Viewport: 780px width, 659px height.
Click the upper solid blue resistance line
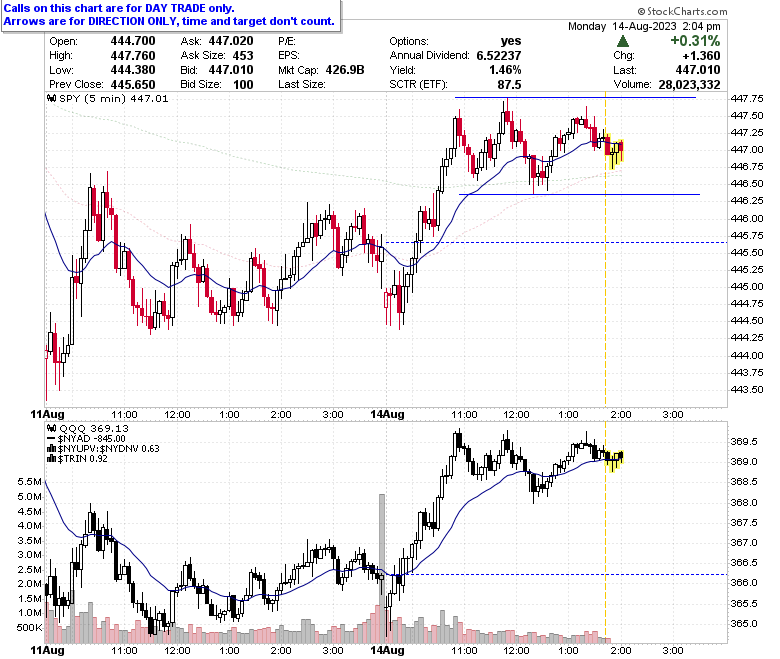575,97
